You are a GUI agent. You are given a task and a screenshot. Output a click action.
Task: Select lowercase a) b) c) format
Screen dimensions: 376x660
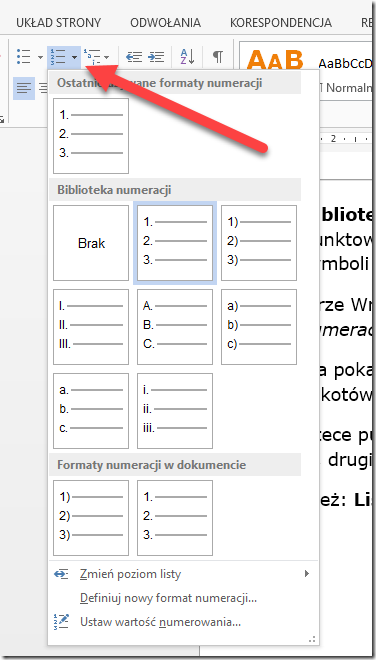[259, 327]
